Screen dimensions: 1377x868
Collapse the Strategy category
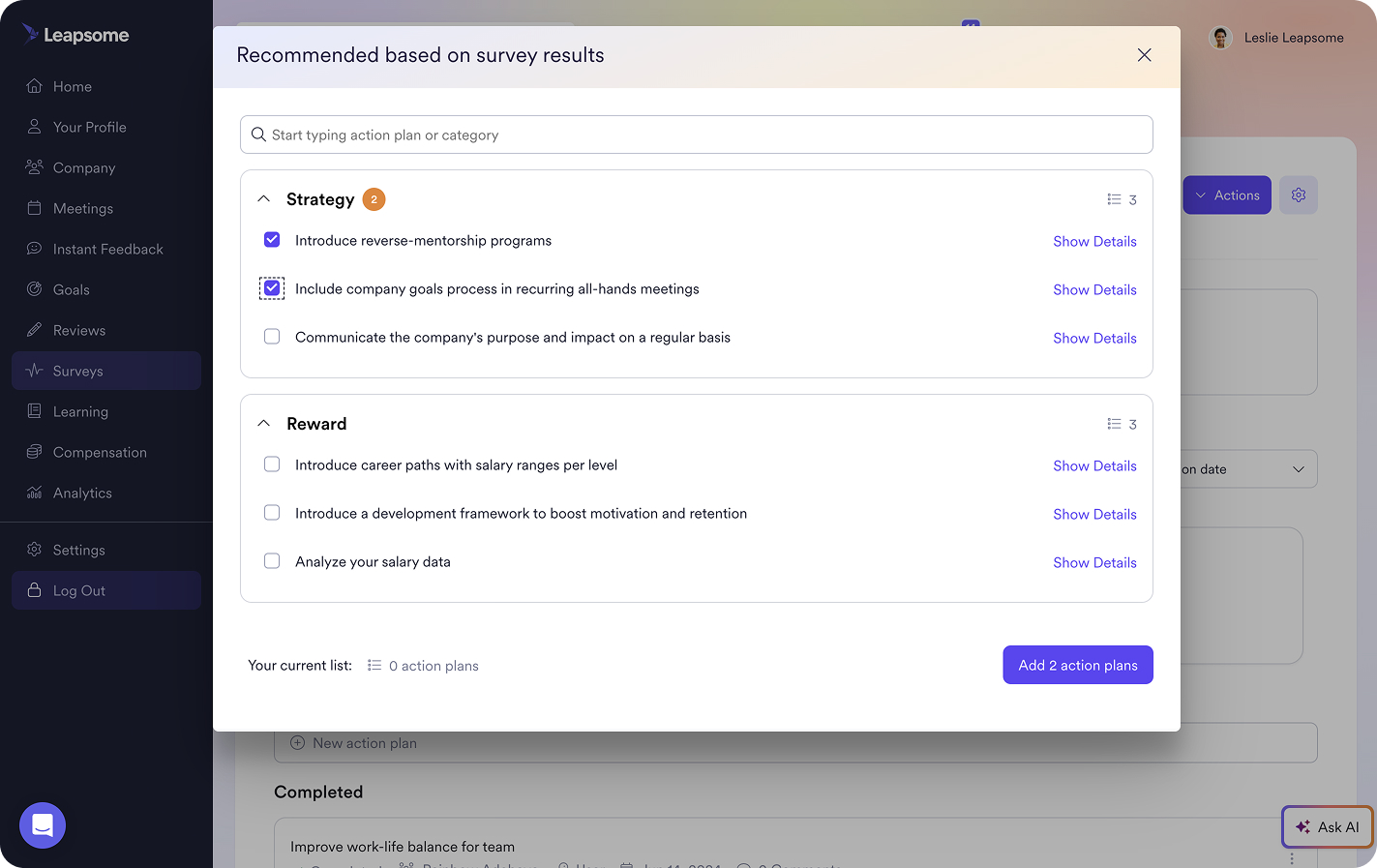pyautogui.click(x=263, y=197)
